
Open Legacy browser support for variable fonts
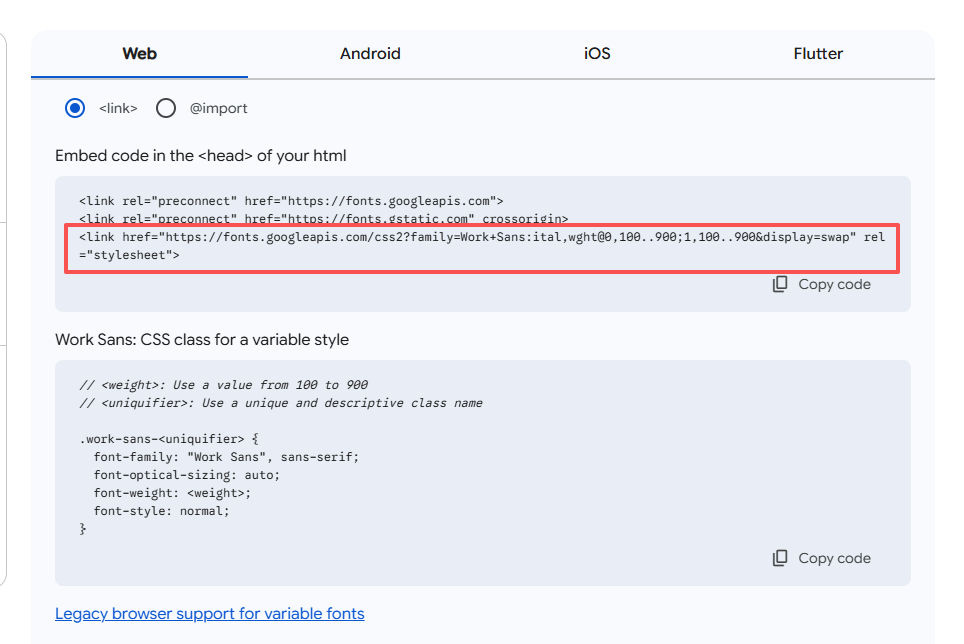210,613
